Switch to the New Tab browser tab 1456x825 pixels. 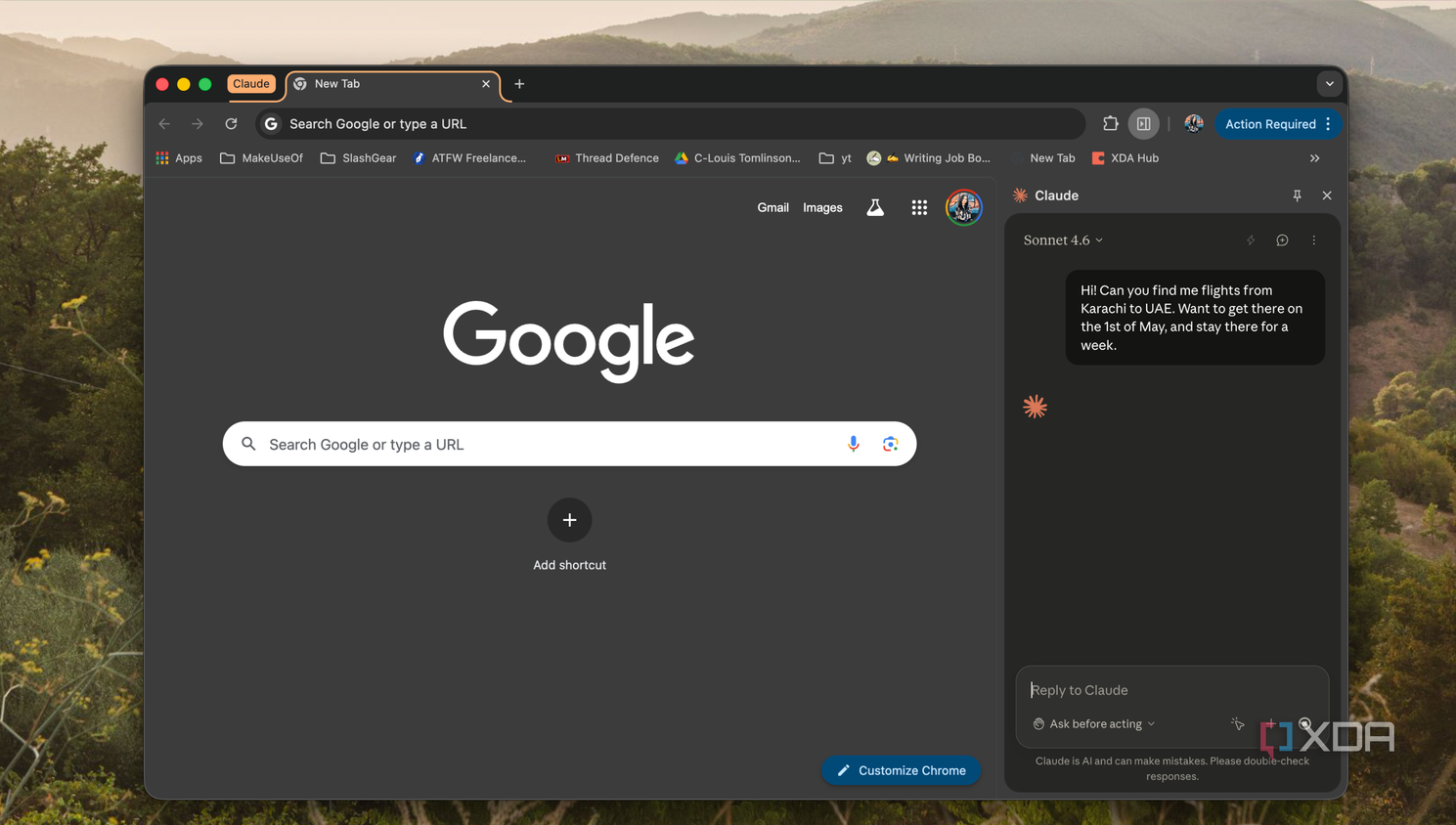click(391, 84)
